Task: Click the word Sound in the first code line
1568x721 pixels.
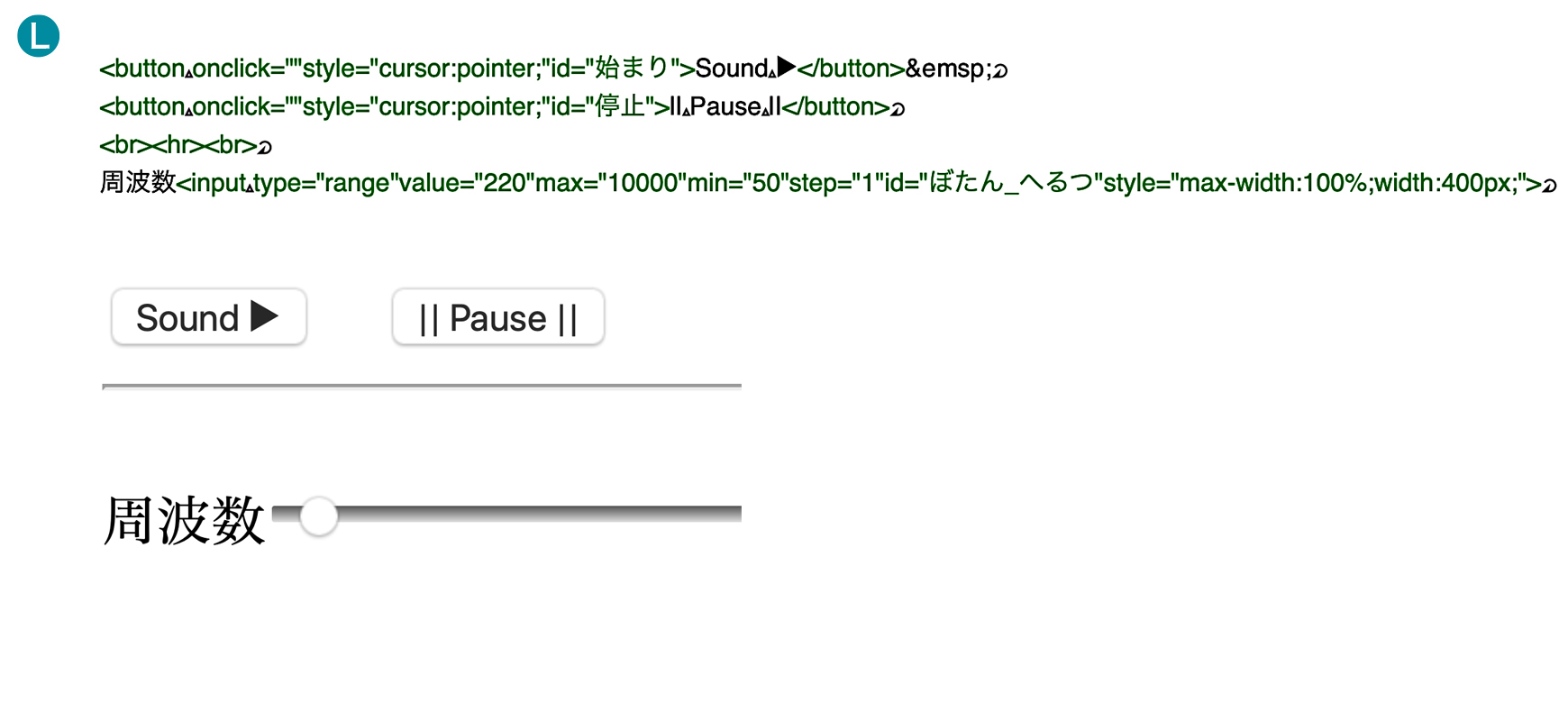Action: point(732,68)
